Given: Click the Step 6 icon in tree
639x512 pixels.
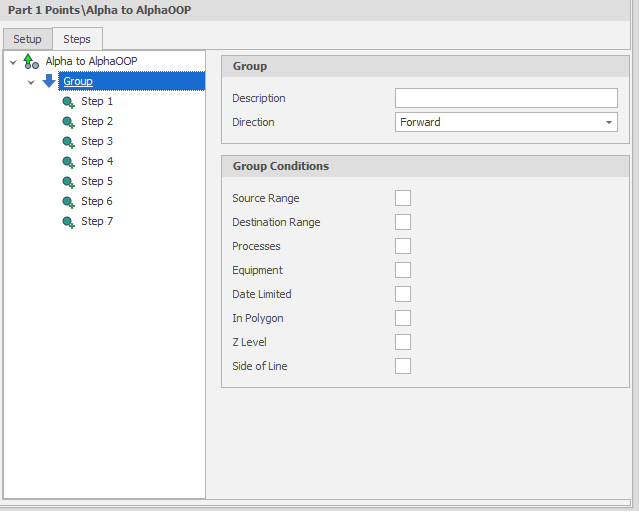Looking at the screenshot, I should click(x=68, y=202).
